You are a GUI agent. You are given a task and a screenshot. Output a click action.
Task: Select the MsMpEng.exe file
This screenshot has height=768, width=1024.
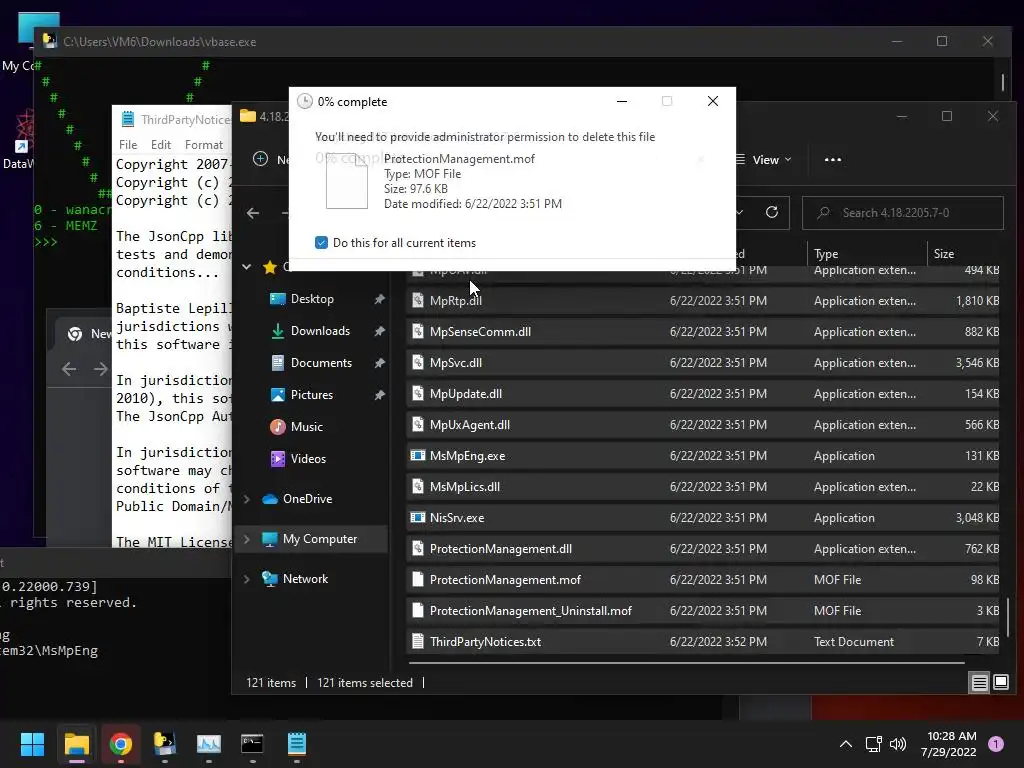coord(703,456)
